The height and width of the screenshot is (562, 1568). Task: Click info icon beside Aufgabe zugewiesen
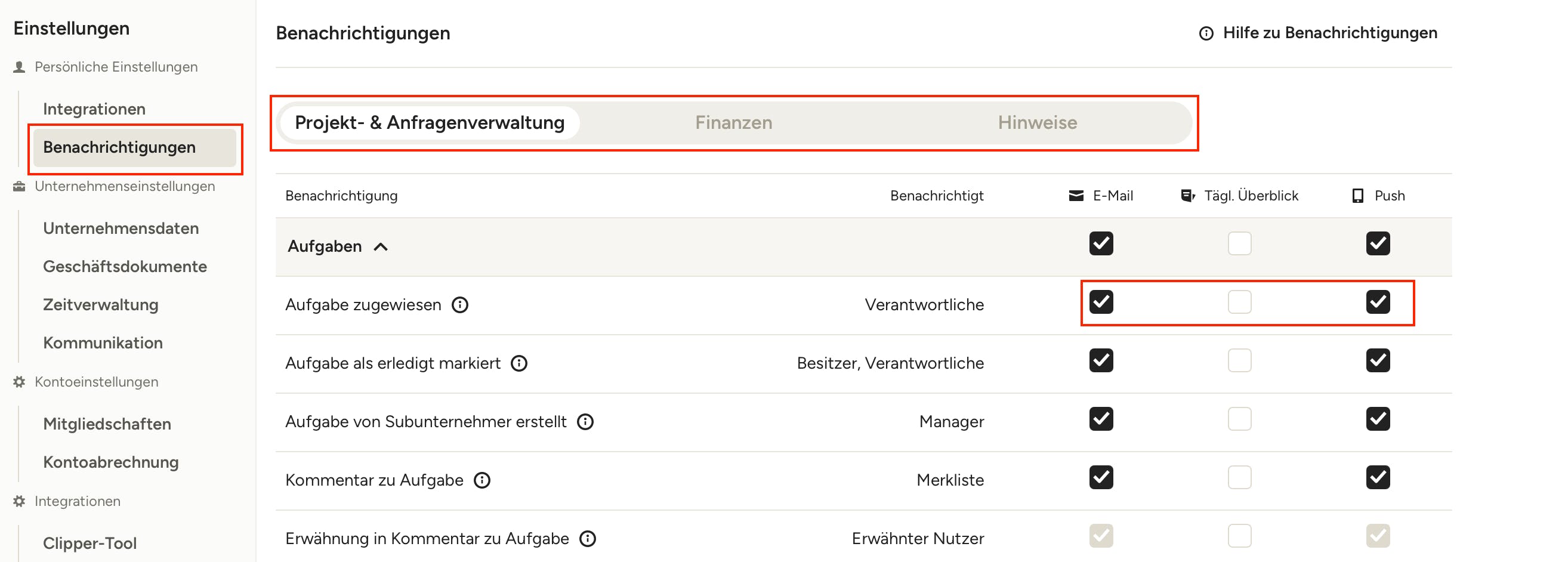[x=459, y=304]
